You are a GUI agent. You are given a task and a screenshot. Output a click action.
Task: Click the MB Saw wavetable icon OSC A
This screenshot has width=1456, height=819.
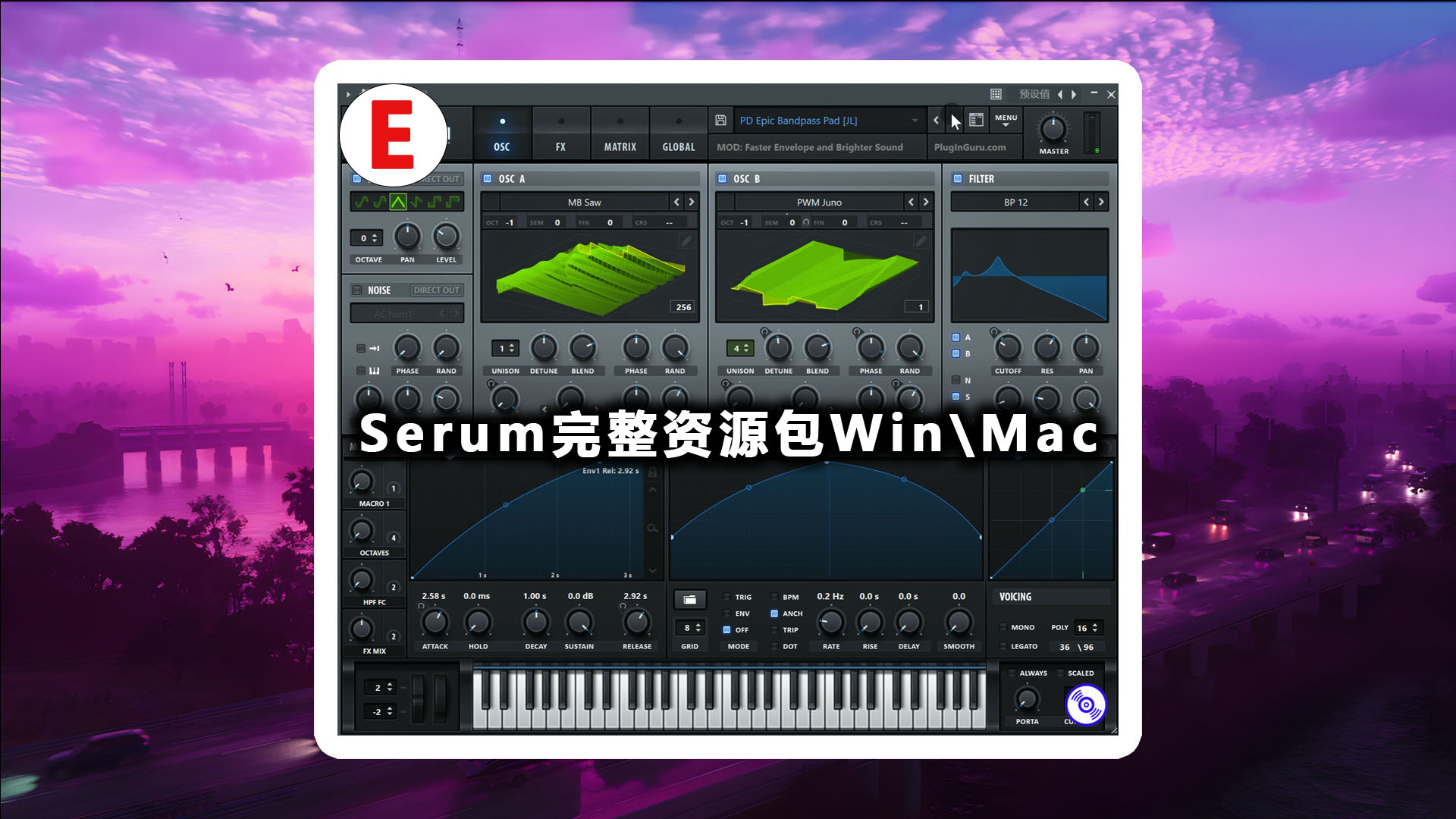click(589, 275)
